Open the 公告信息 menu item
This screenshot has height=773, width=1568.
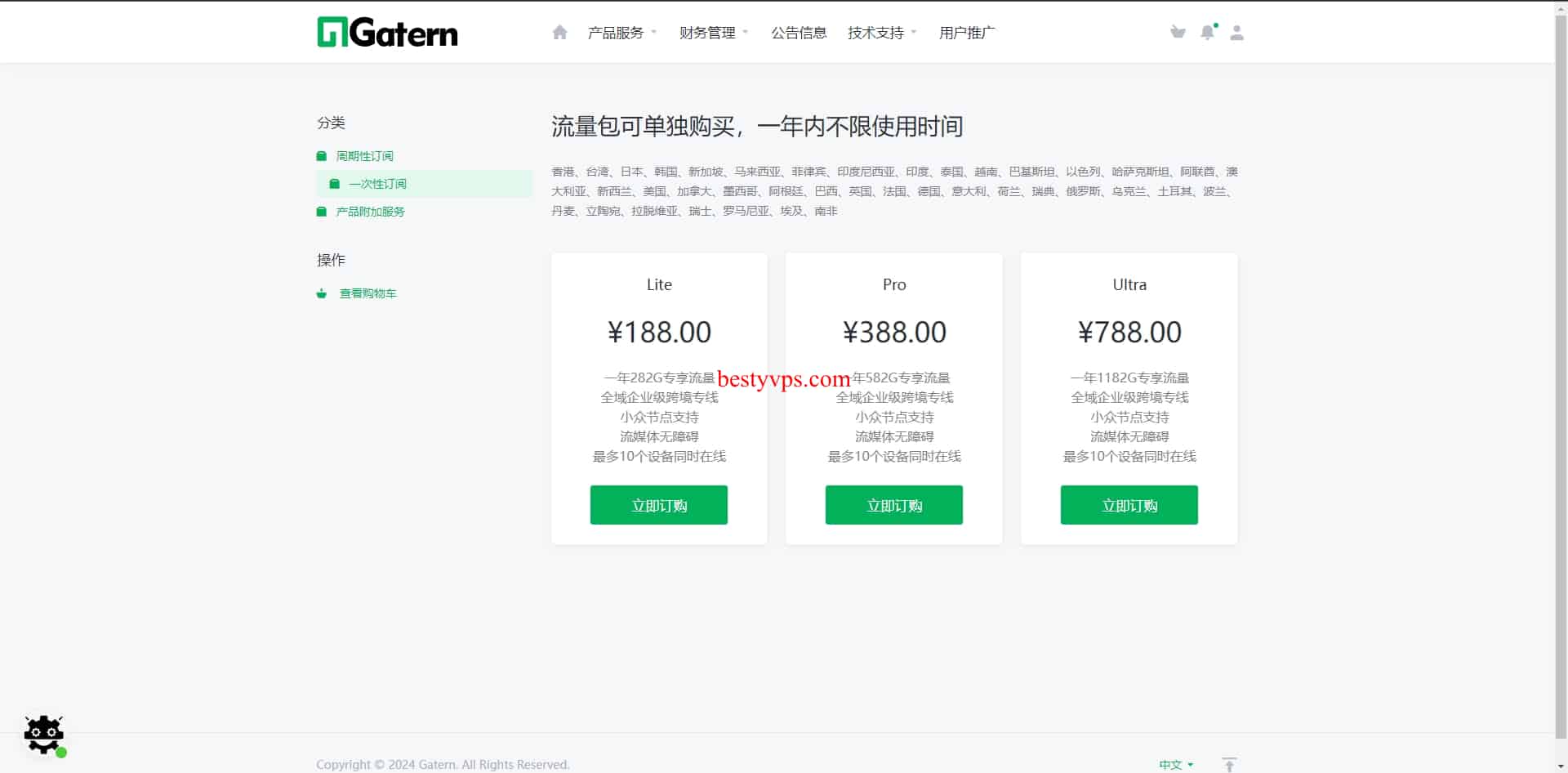pos(799,33)
